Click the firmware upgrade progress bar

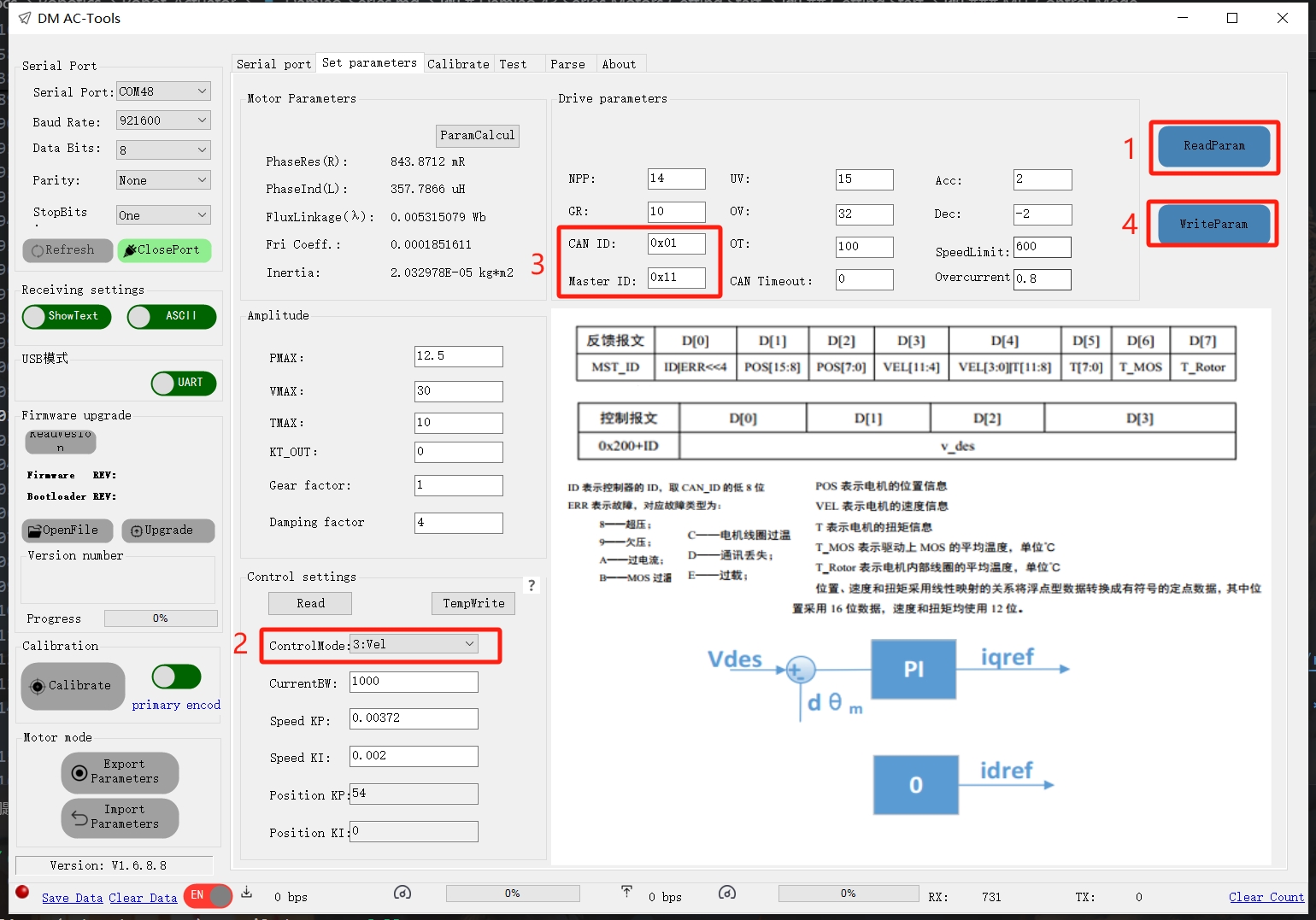click(x=161, y=618)
